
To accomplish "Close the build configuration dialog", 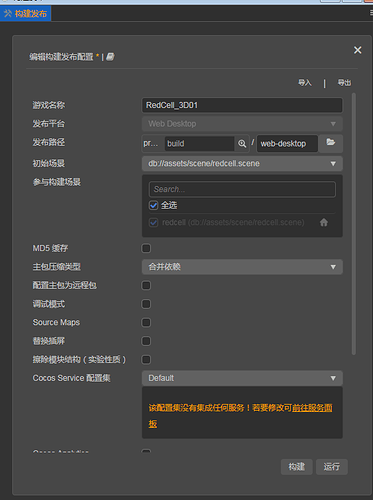I will 358,50.
